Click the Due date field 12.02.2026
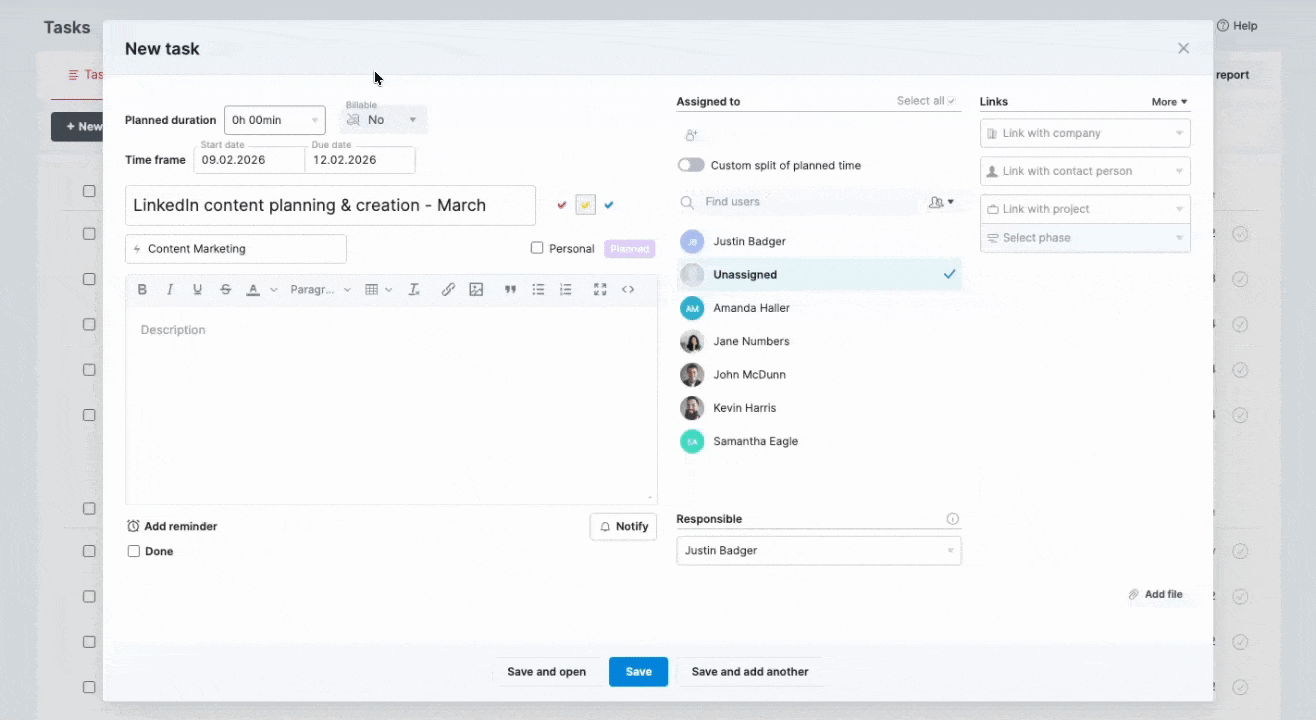Image resolution: width=1316 pixels, height=720 pixels. (x=360, y=160)
